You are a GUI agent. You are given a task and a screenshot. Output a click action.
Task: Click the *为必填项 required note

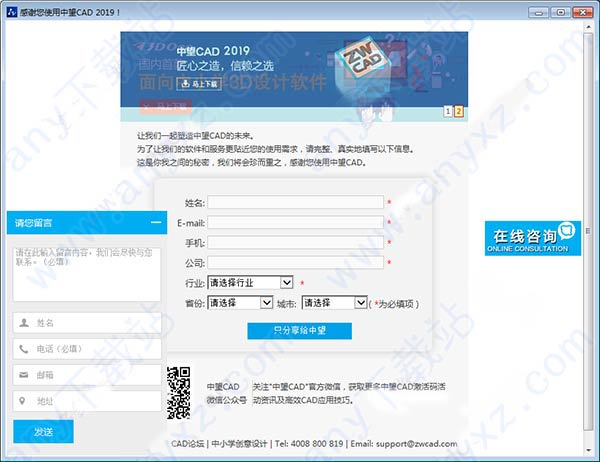tap(394, 304)
